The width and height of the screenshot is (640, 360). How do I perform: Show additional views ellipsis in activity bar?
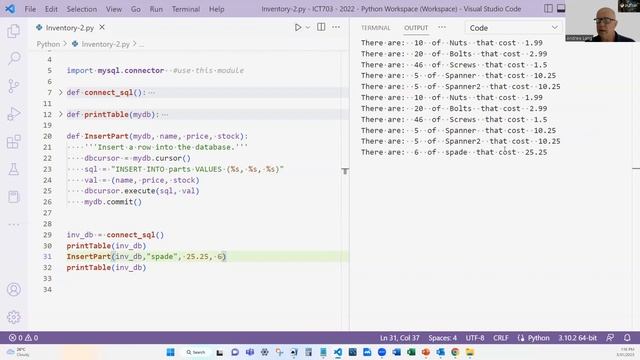(x=13, y=224)
